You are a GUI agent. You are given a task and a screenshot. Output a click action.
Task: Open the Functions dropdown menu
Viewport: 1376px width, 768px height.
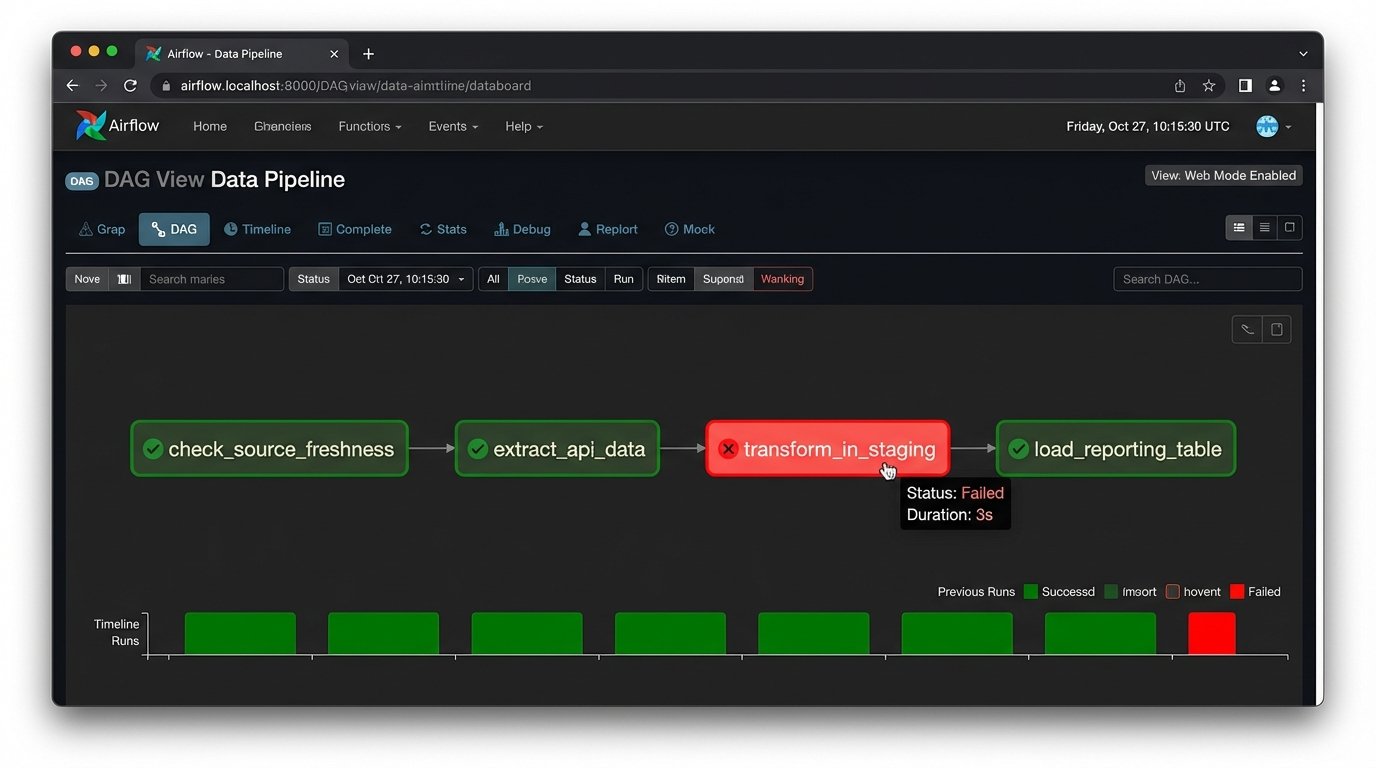369,126
